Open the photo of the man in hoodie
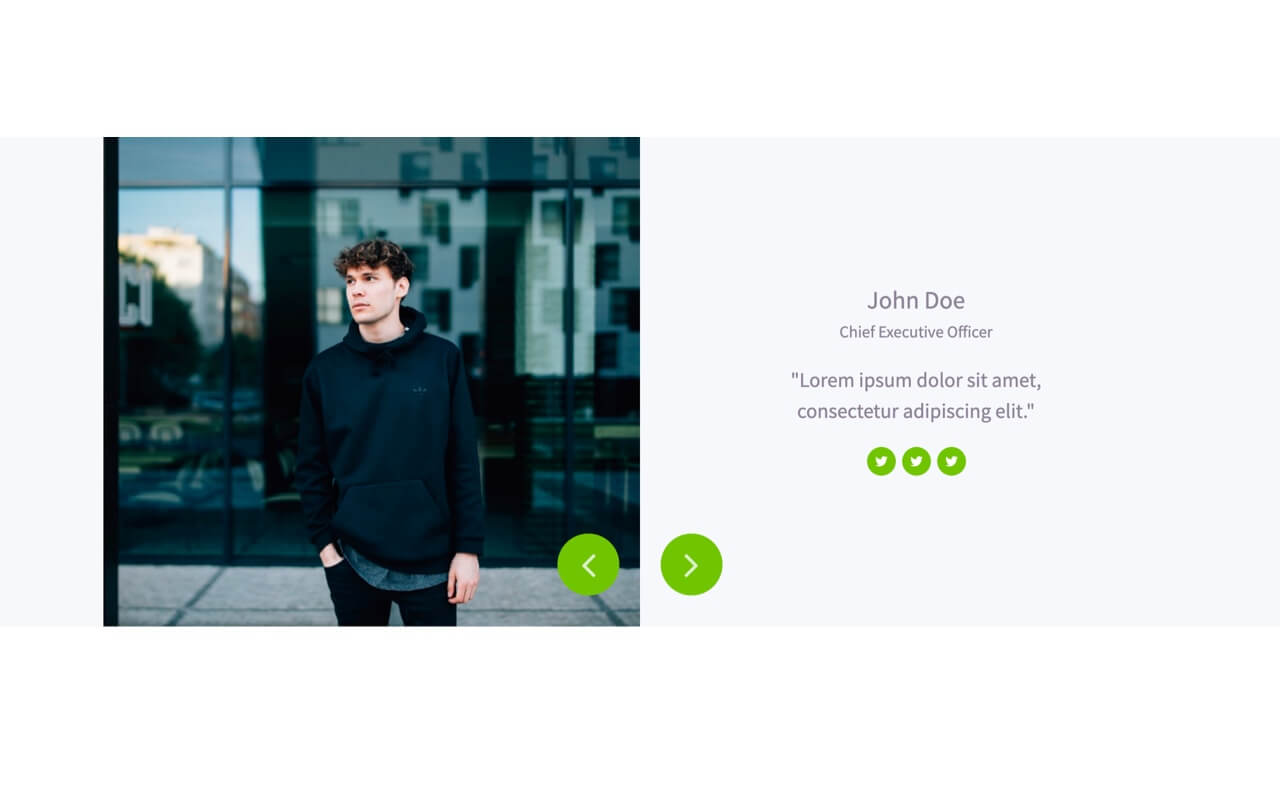 click(x=371, y=382)
